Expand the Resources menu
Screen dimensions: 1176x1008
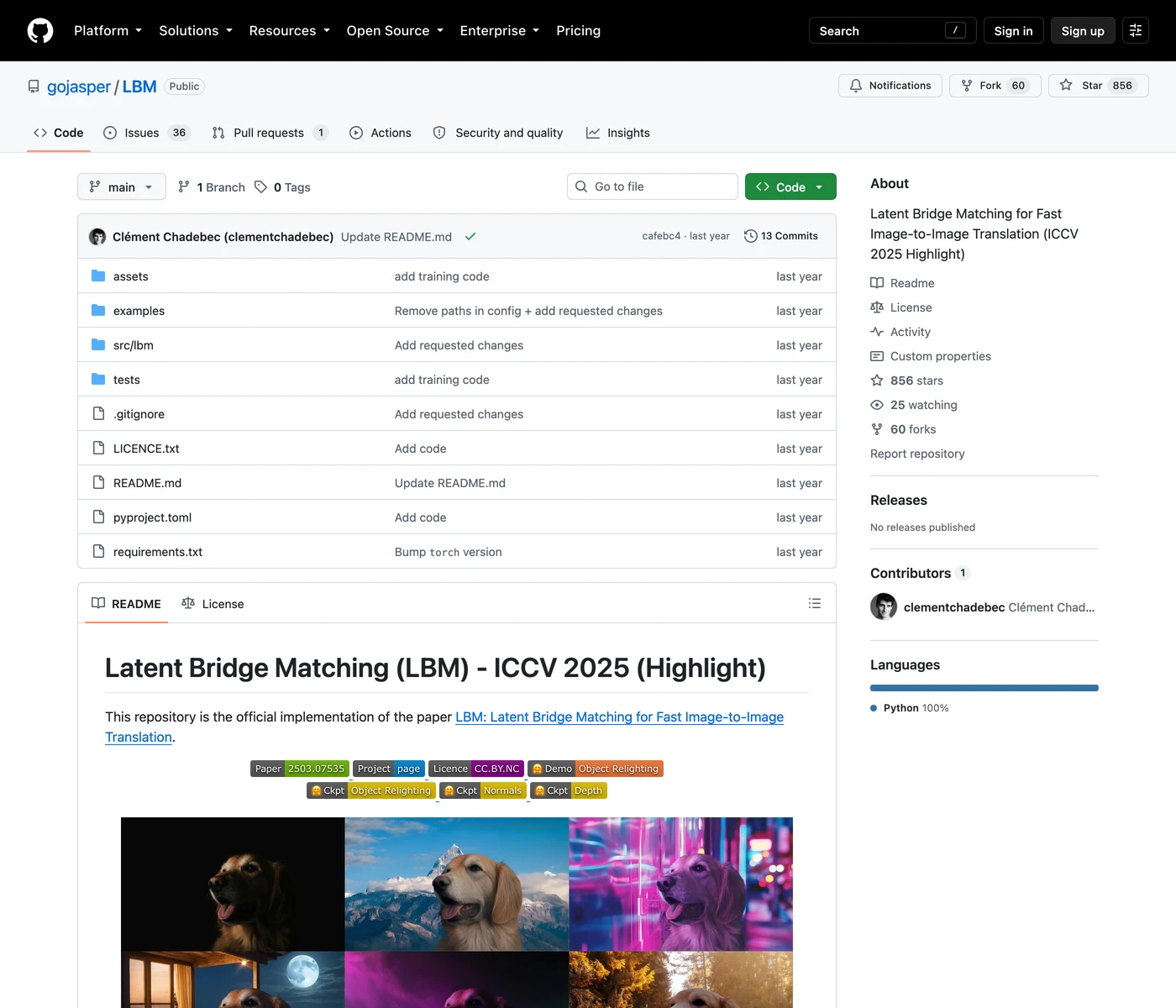(289, 30)
